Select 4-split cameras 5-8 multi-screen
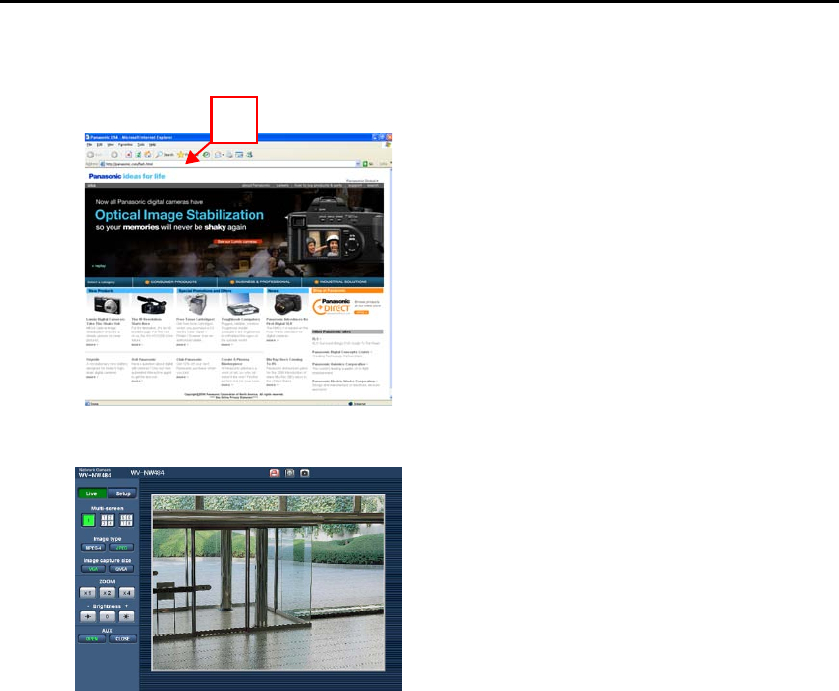 tap(126, 520)
